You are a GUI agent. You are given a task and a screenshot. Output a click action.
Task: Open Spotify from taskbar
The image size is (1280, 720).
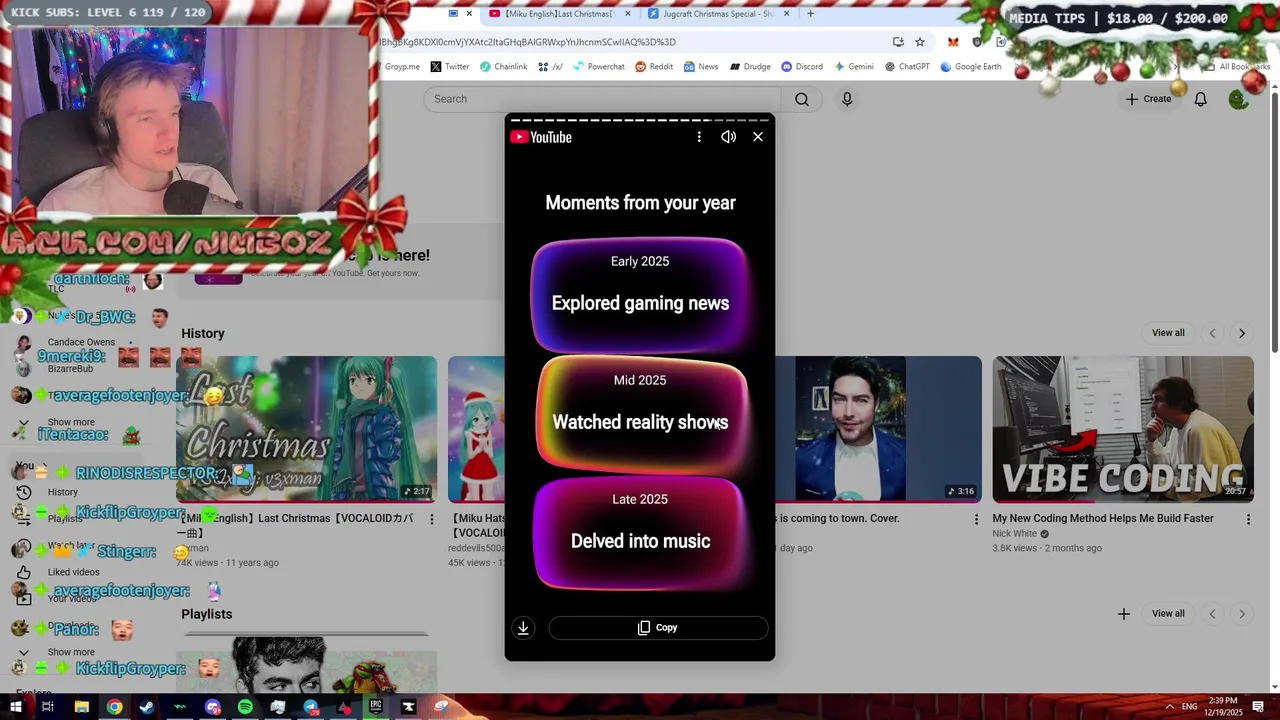[245, 707]
